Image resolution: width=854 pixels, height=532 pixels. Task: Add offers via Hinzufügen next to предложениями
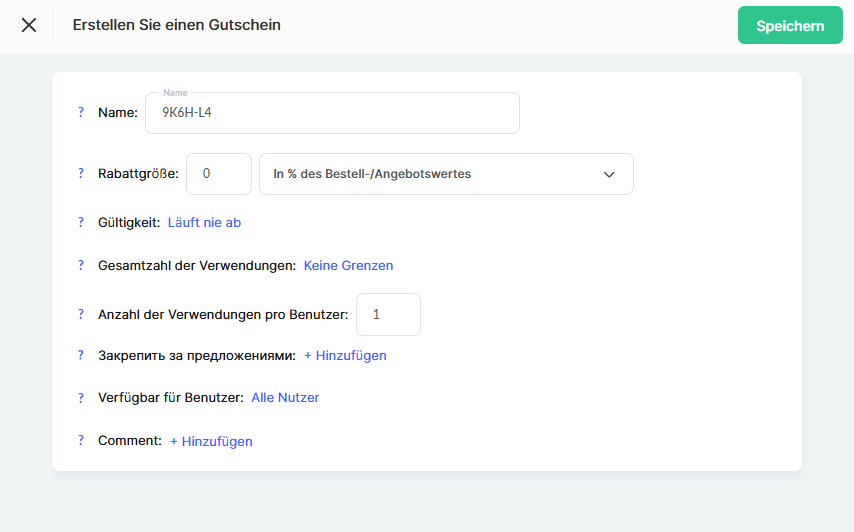pyautogui.click(x=345, y=355)
